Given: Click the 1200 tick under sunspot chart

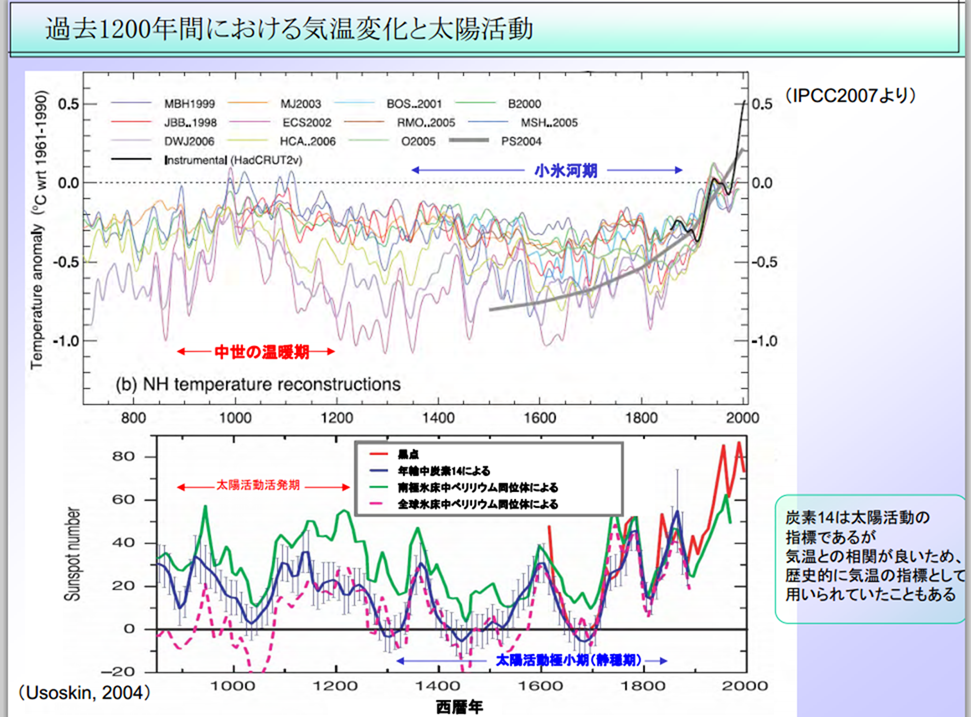Looking at the screenshot, I should [336, 686].
